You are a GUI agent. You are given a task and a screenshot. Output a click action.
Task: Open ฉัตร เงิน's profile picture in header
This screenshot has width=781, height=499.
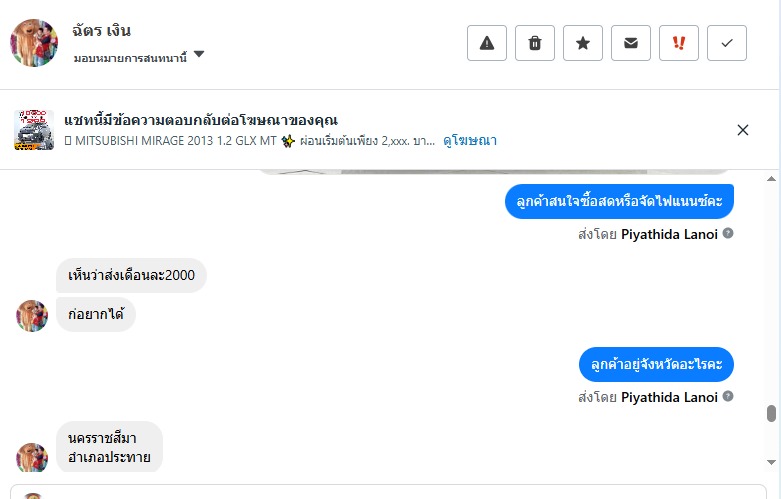click(34, 43)
